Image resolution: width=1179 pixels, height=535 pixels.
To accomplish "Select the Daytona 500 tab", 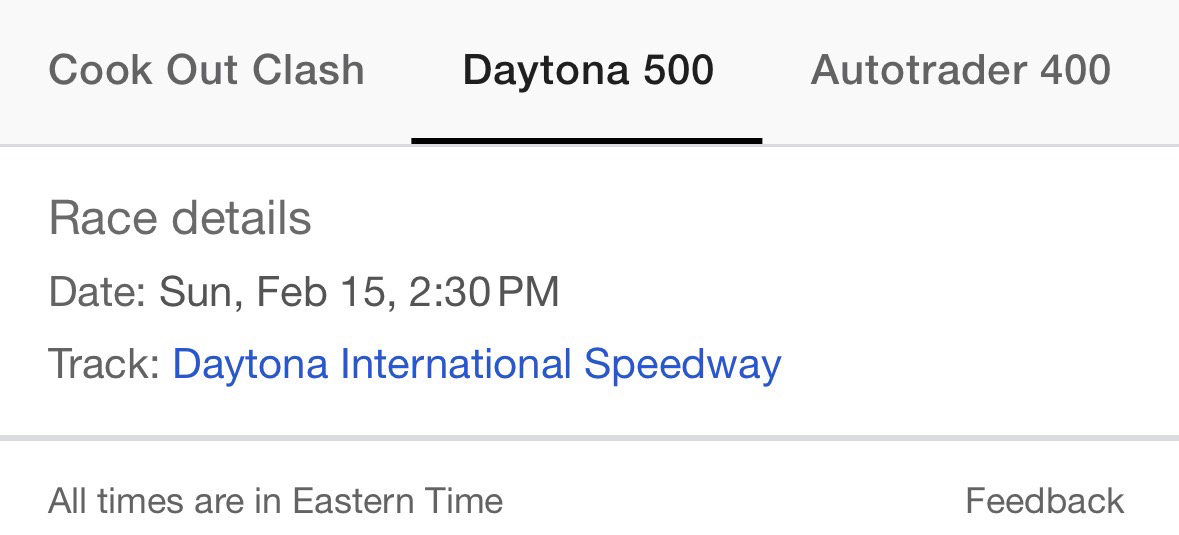I will tap(587, 70).
